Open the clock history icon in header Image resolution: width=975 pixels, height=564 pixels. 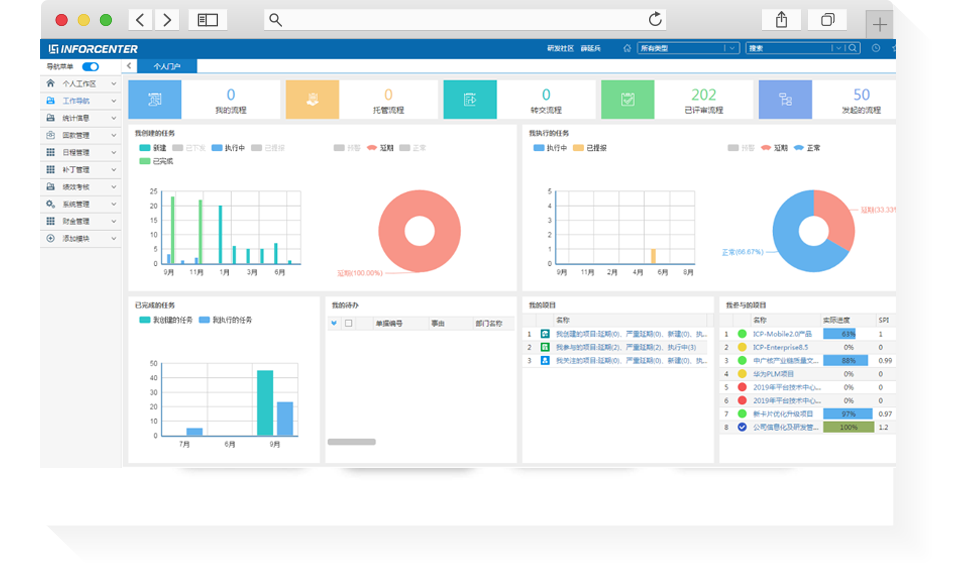tap(876, 48)
